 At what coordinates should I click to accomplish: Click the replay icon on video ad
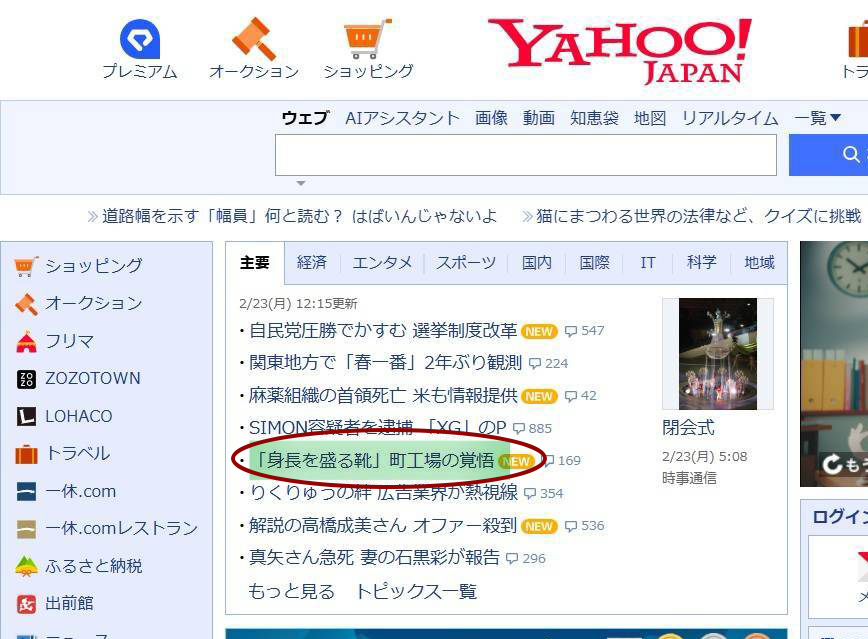831,464
